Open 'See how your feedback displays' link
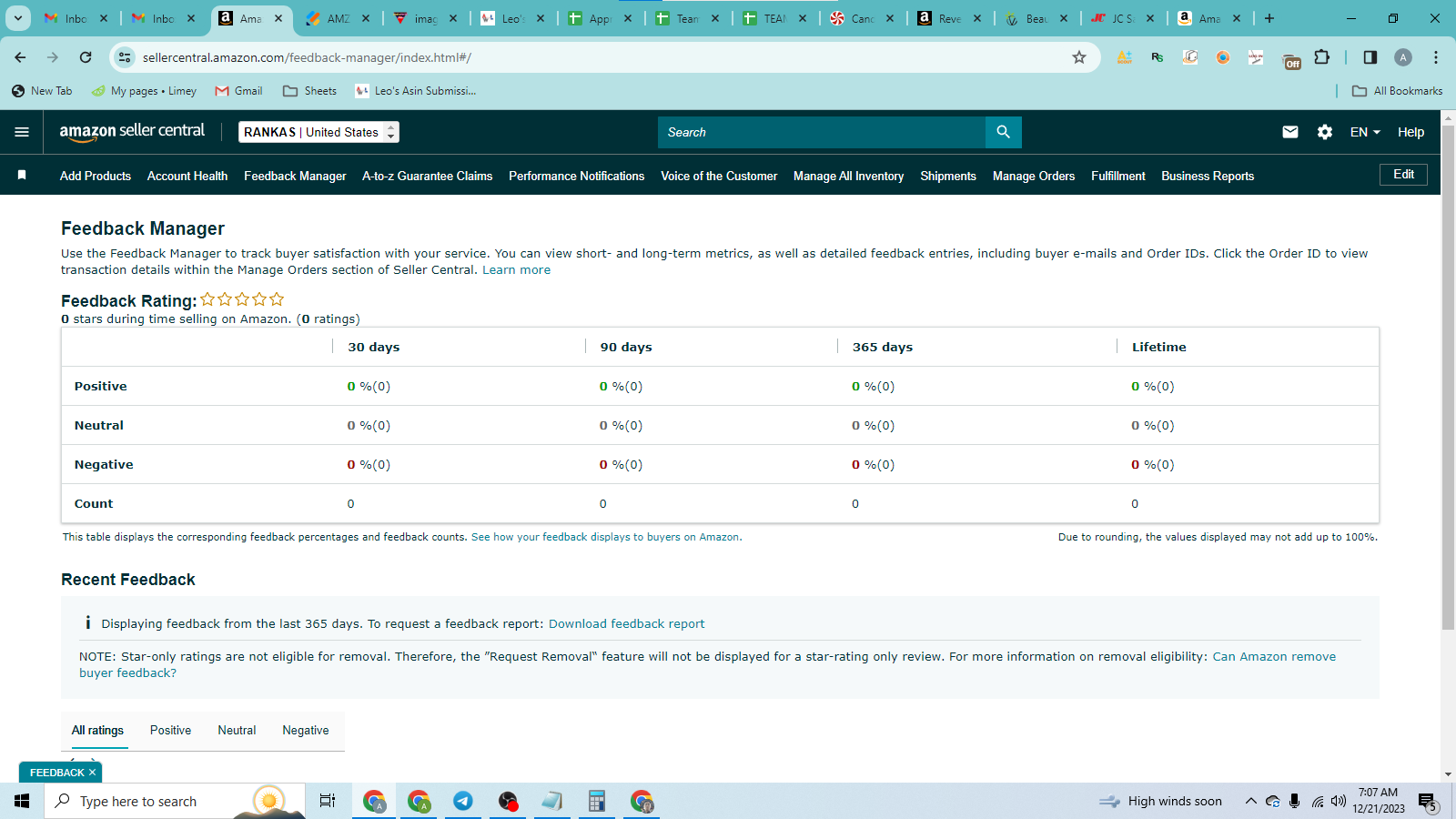 pos(605,537)
